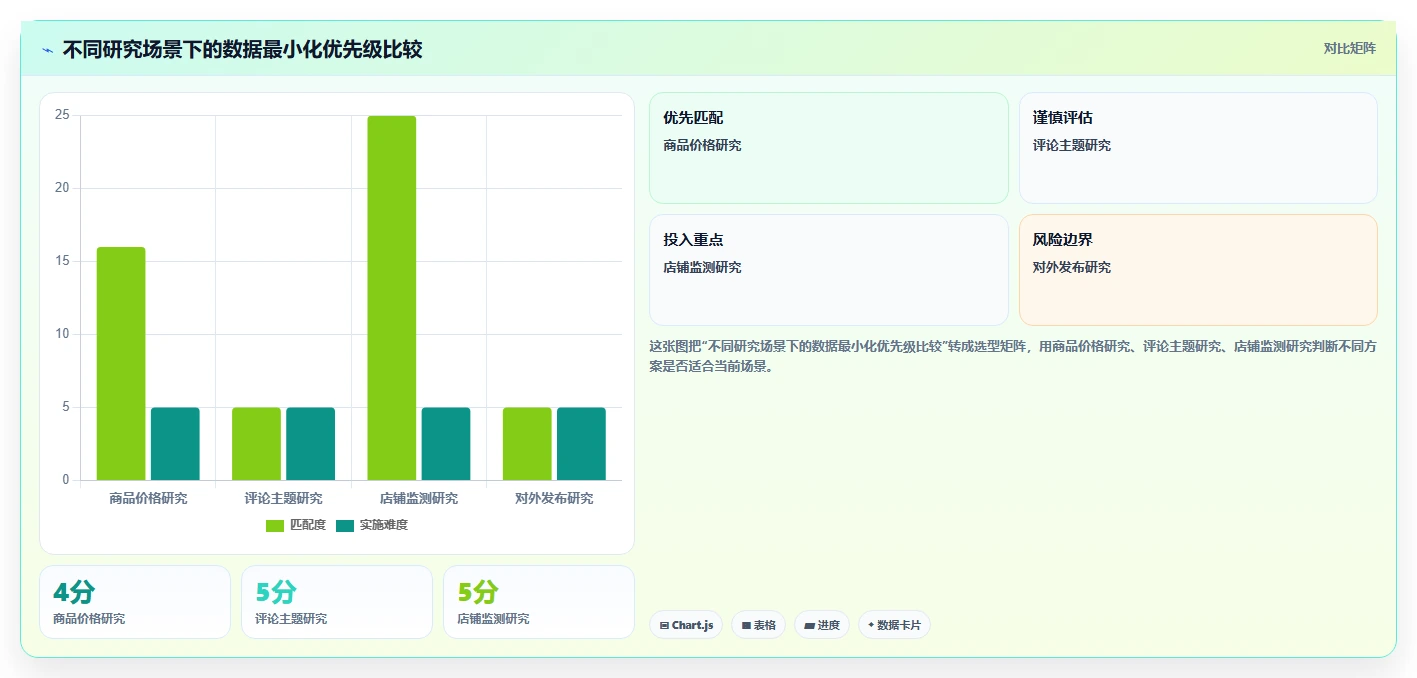Click 评论主题研究 text in 谨慎评估 card
The width and height of the screenshot is (1417, 678).
pyautogui.click(x=1072, y=145)
